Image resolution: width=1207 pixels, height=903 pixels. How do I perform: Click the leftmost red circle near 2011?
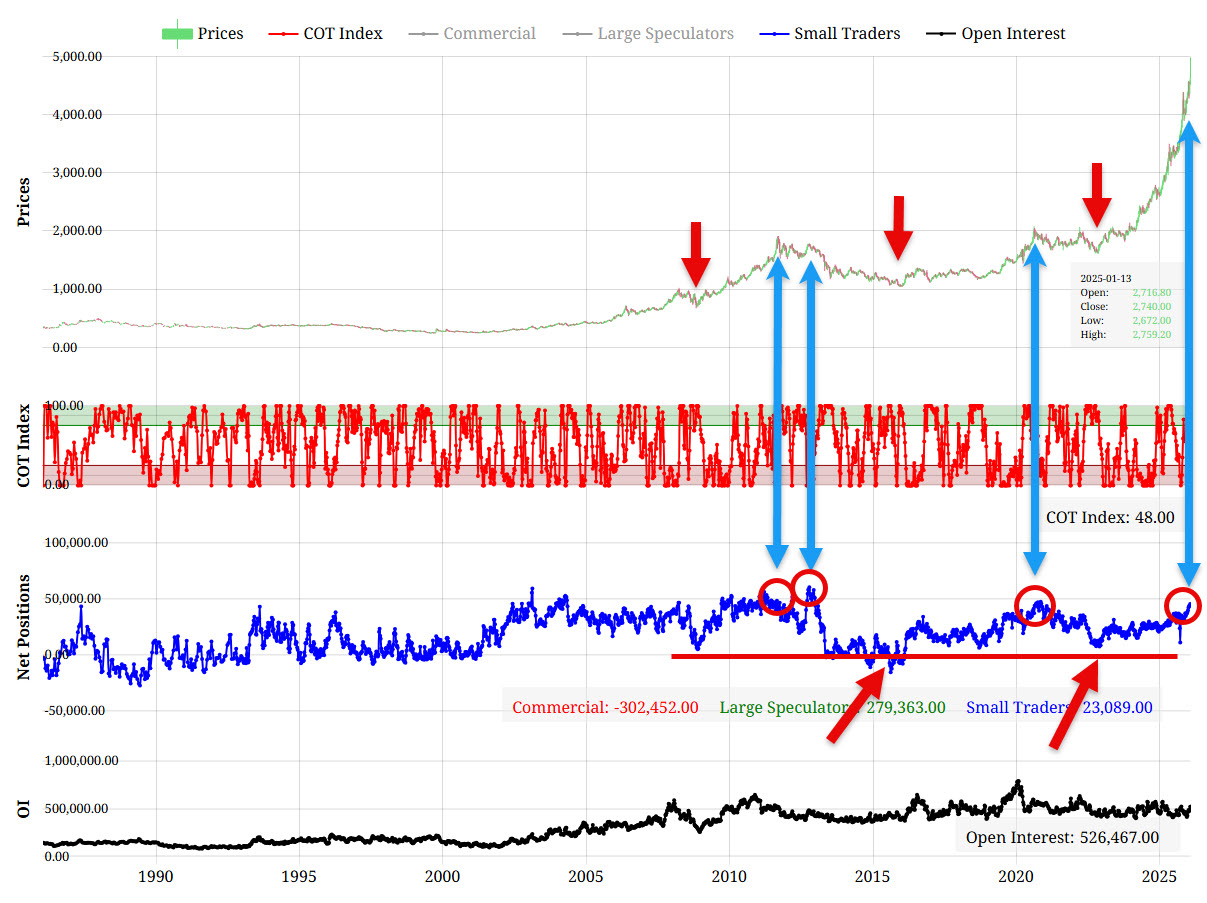(777, 596)
